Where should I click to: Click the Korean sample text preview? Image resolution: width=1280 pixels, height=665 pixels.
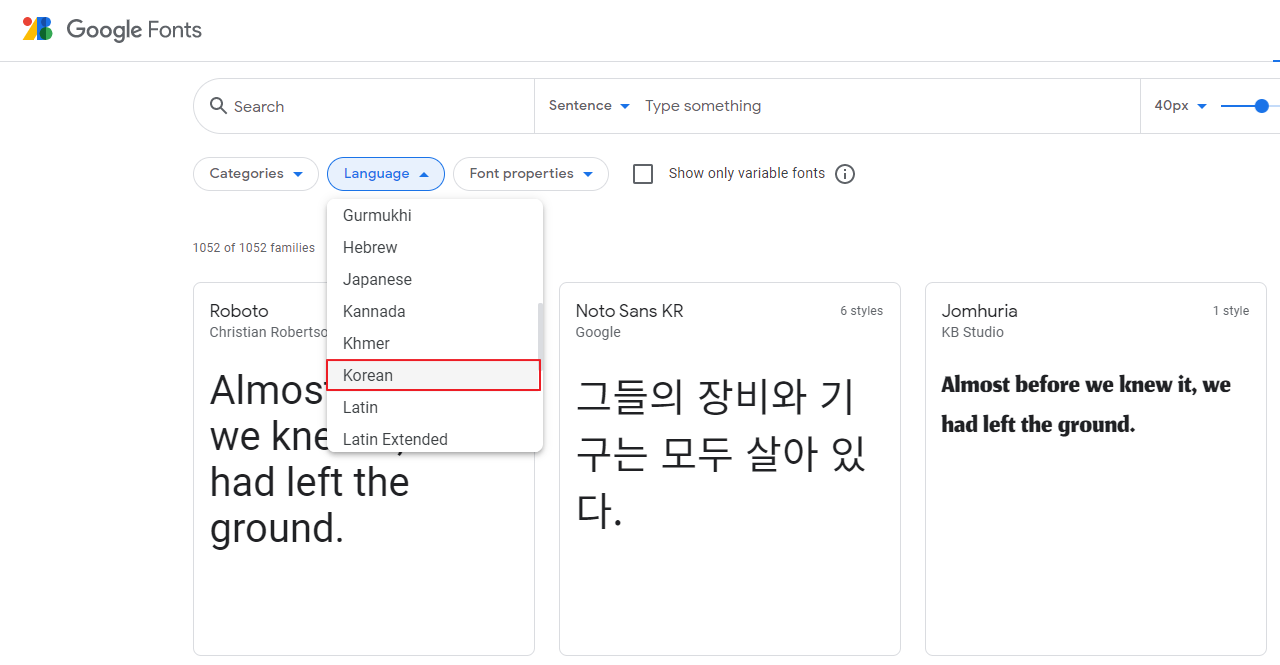[x=720, y=454]
